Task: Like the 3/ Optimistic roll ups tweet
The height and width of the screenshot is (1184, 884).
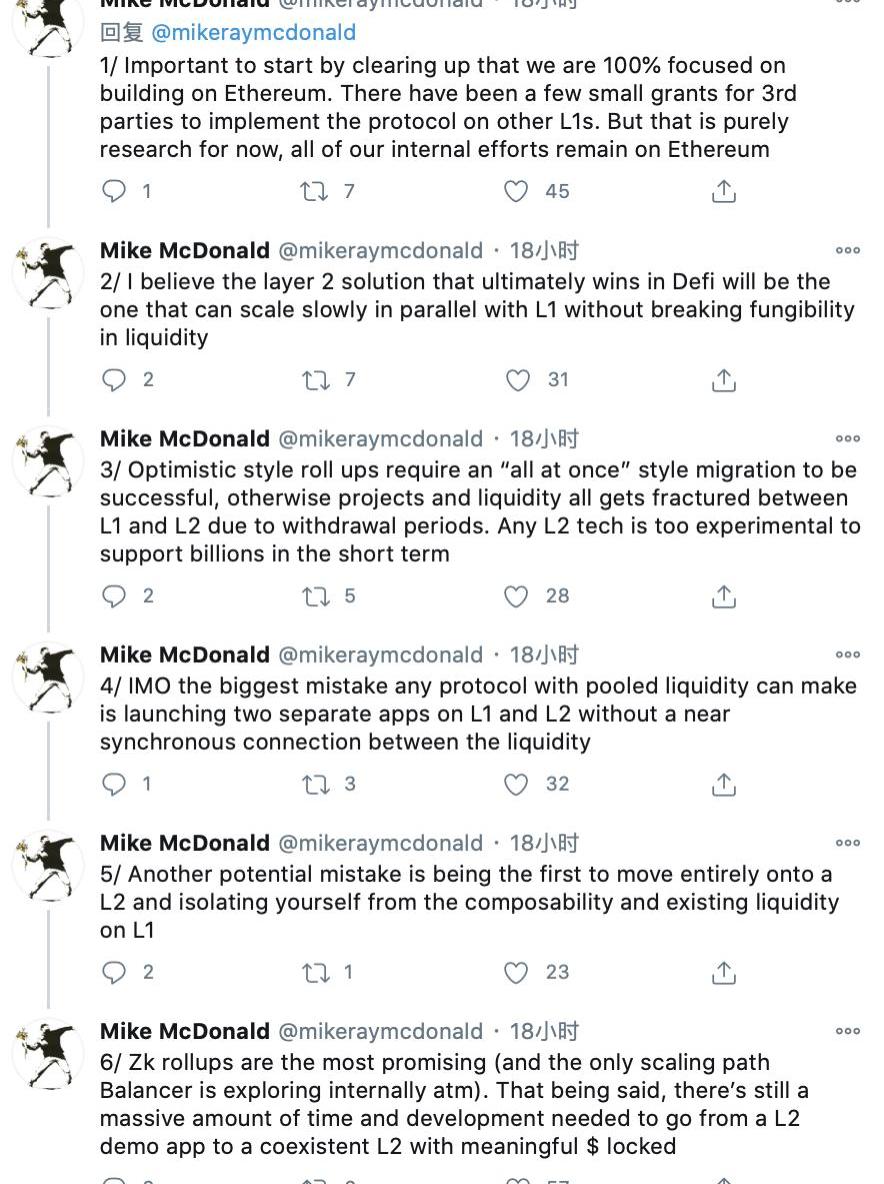Action: click(x=516, y=597)
